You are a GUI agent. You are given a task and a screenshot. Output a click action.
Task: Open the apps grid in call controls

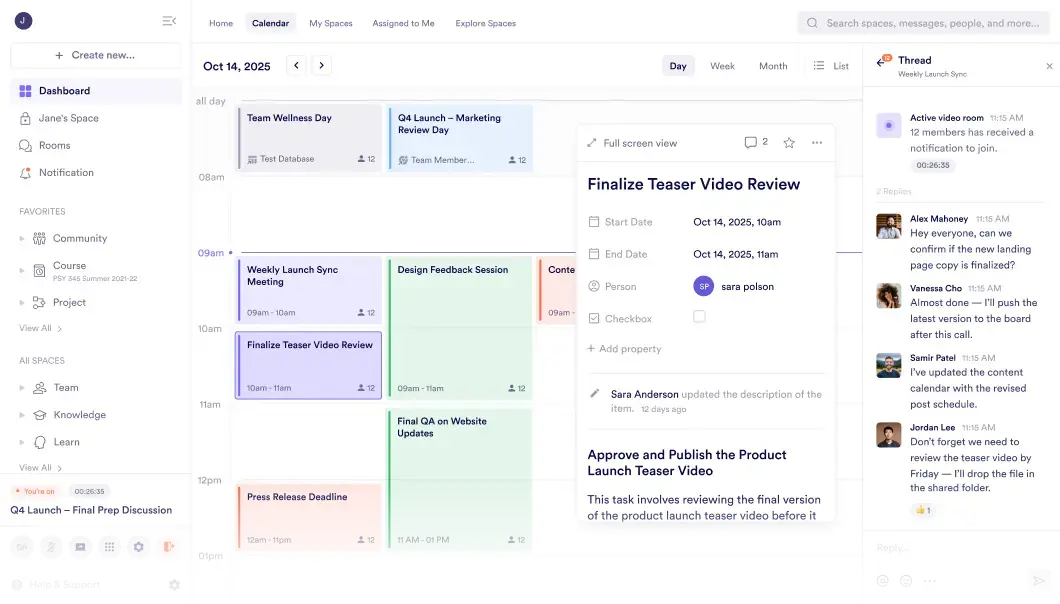coord(109,547)
